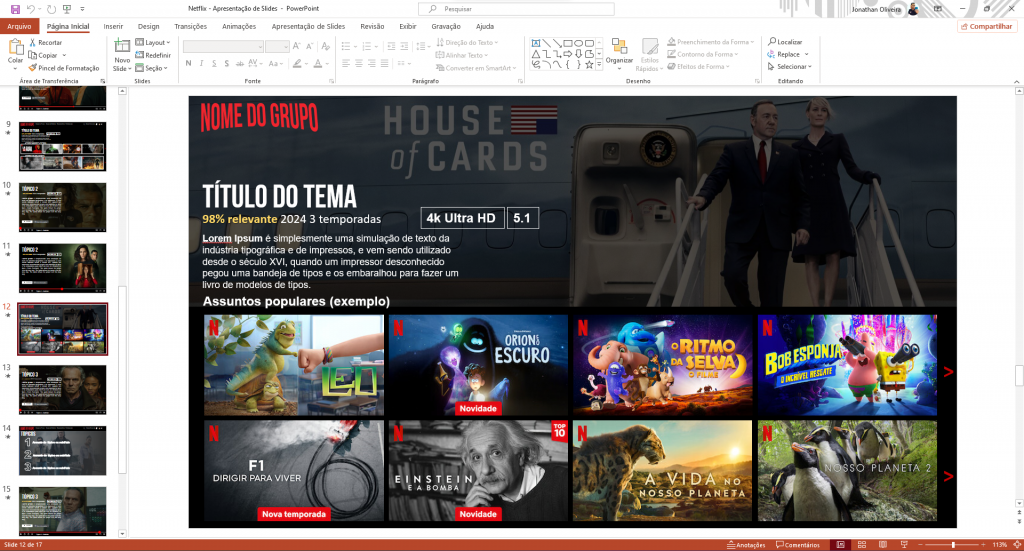Toggle Normal view button in status bar
Screen dimensions: 1024x551
[x=840, y=545]
